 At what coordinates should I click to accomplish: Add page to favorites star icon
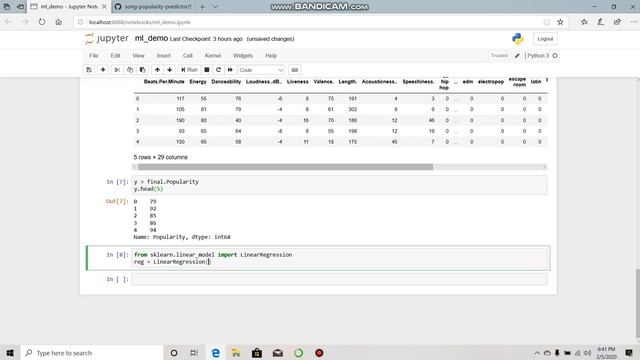(x=560, y=22)
